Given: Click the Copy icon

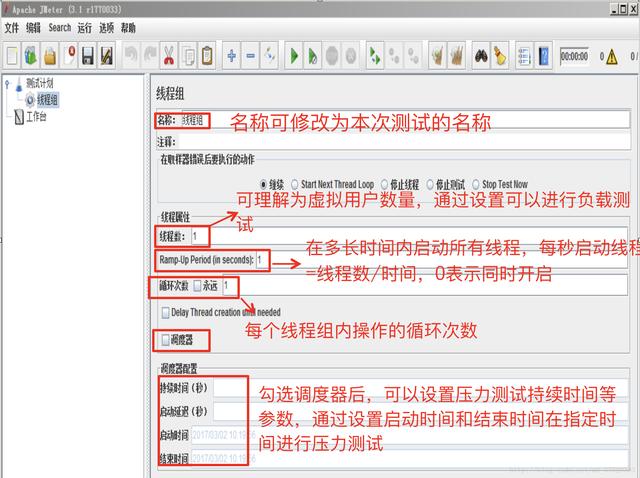Looking at the screenshot, I should click(x=188, y=56).
